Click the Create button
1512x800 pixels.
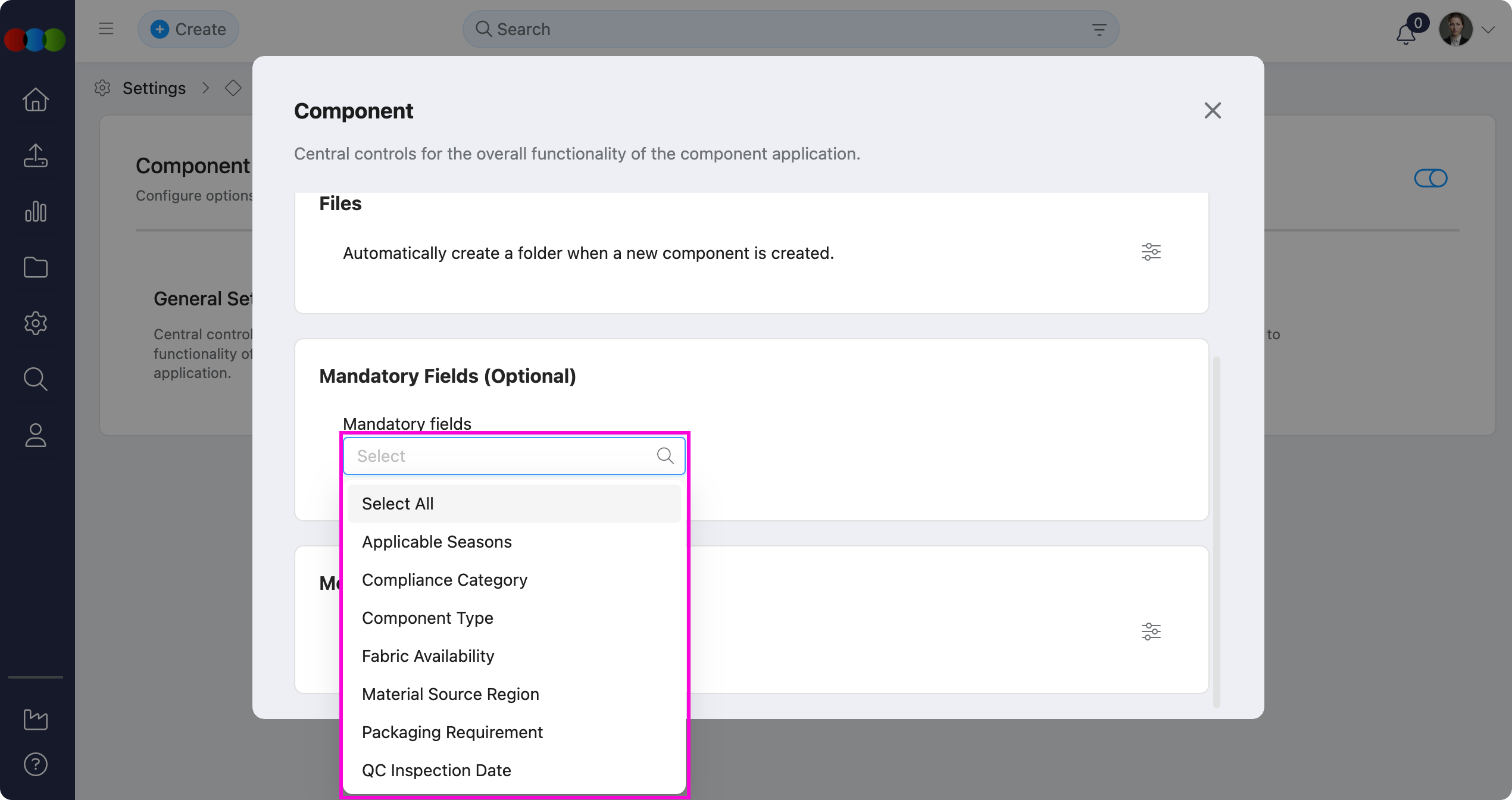pyautogui.click(x=188, y=29)
